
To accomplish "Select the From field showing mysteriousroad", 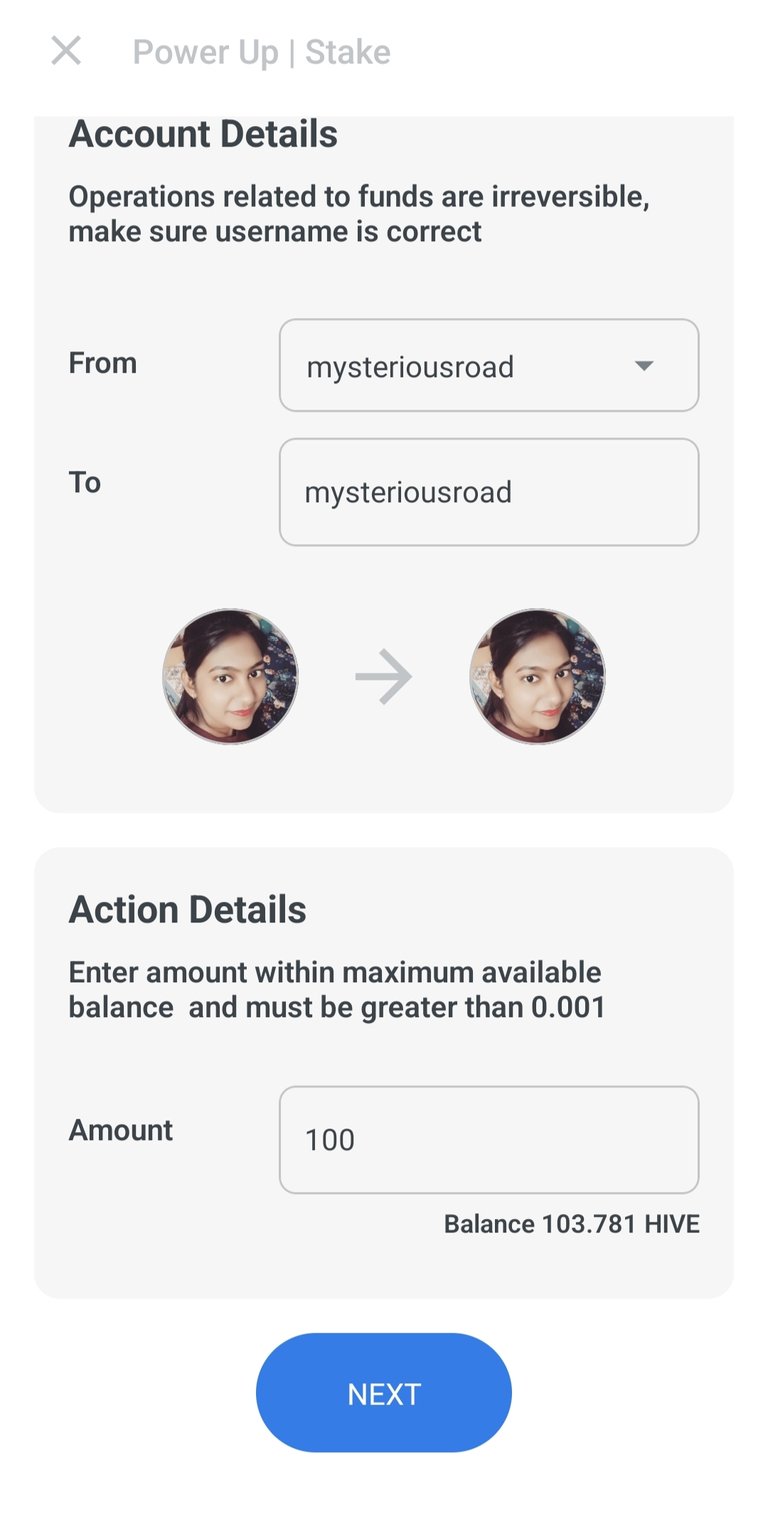I will point(489,365).
